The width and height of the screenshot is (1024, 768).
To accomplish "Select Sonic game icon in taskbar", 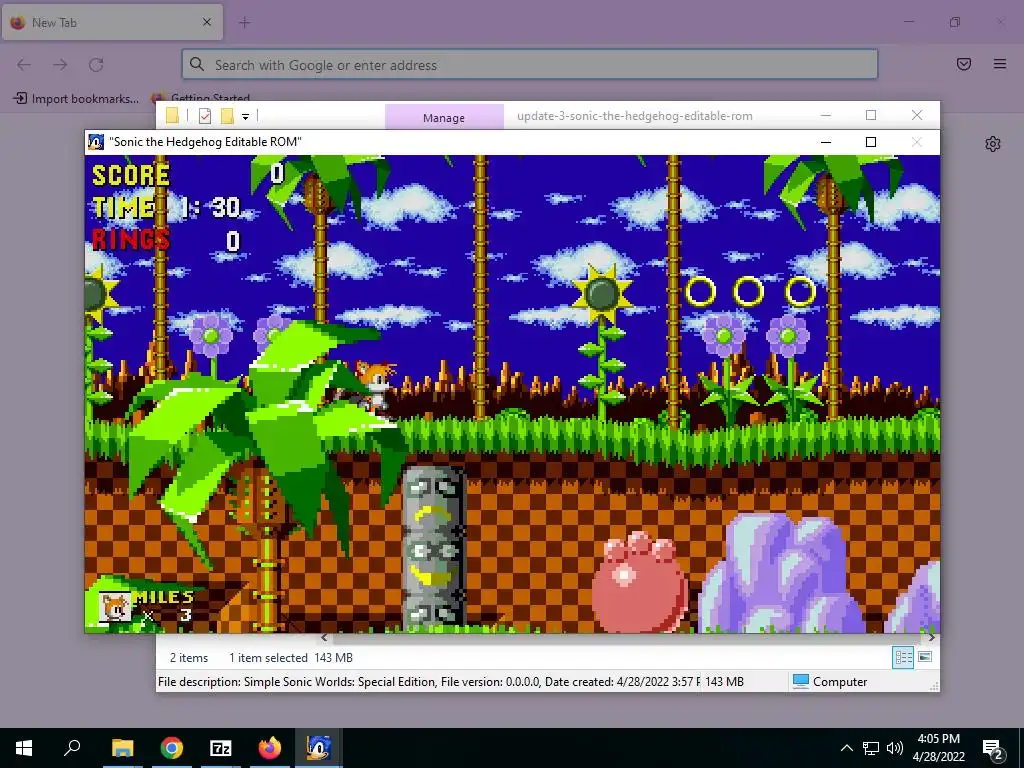I will pos(319,748).
